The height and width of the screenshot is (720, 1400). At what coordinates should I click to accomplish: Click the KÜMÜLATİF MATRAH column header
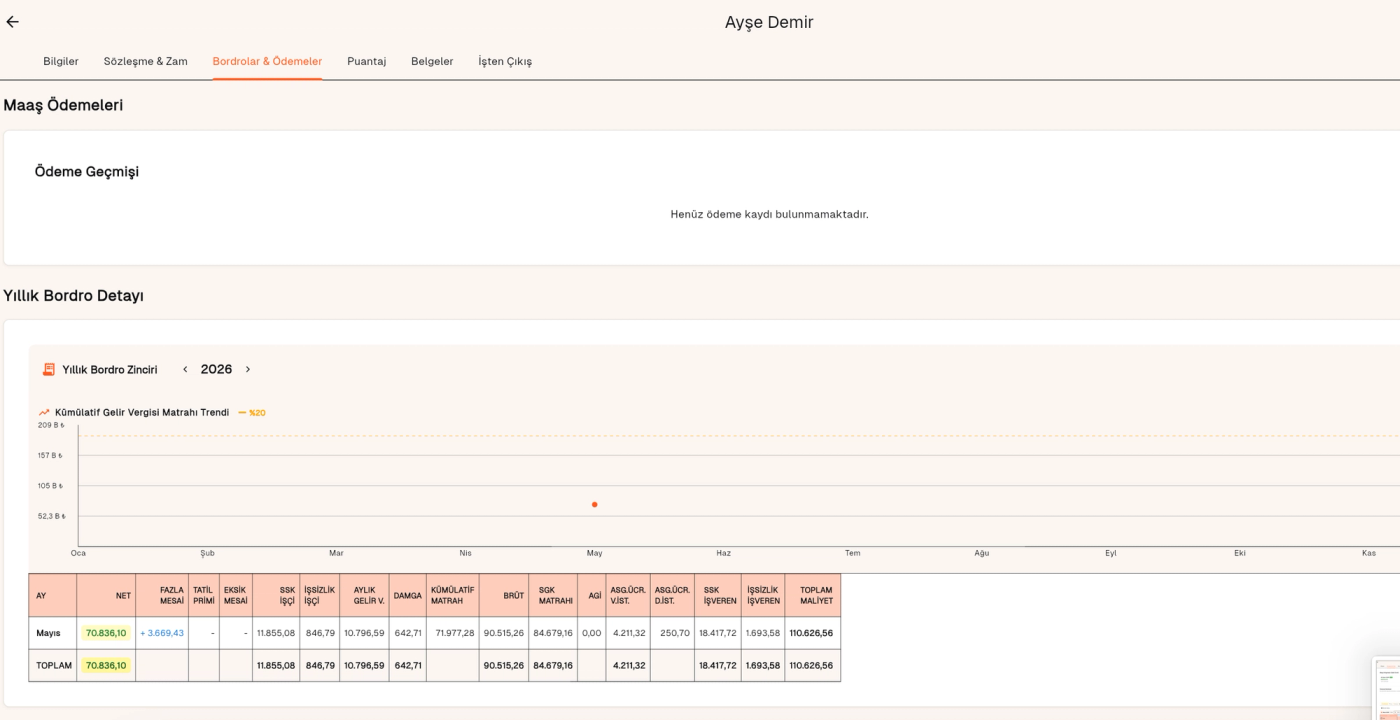(452, 595)
